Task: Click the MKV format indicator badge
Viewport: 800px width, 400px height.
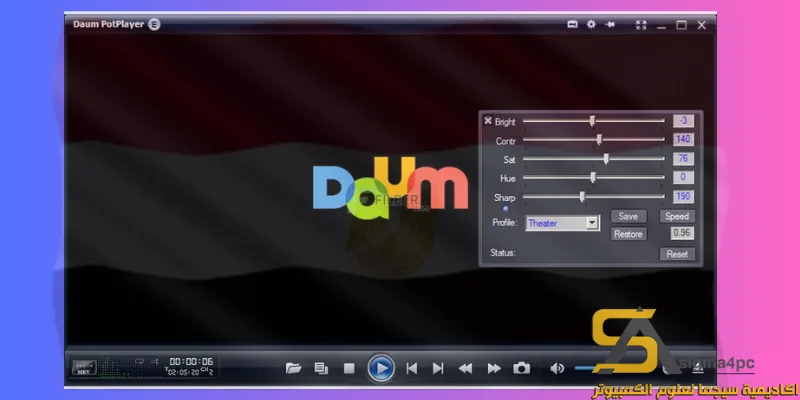Action: coord(84,368)
